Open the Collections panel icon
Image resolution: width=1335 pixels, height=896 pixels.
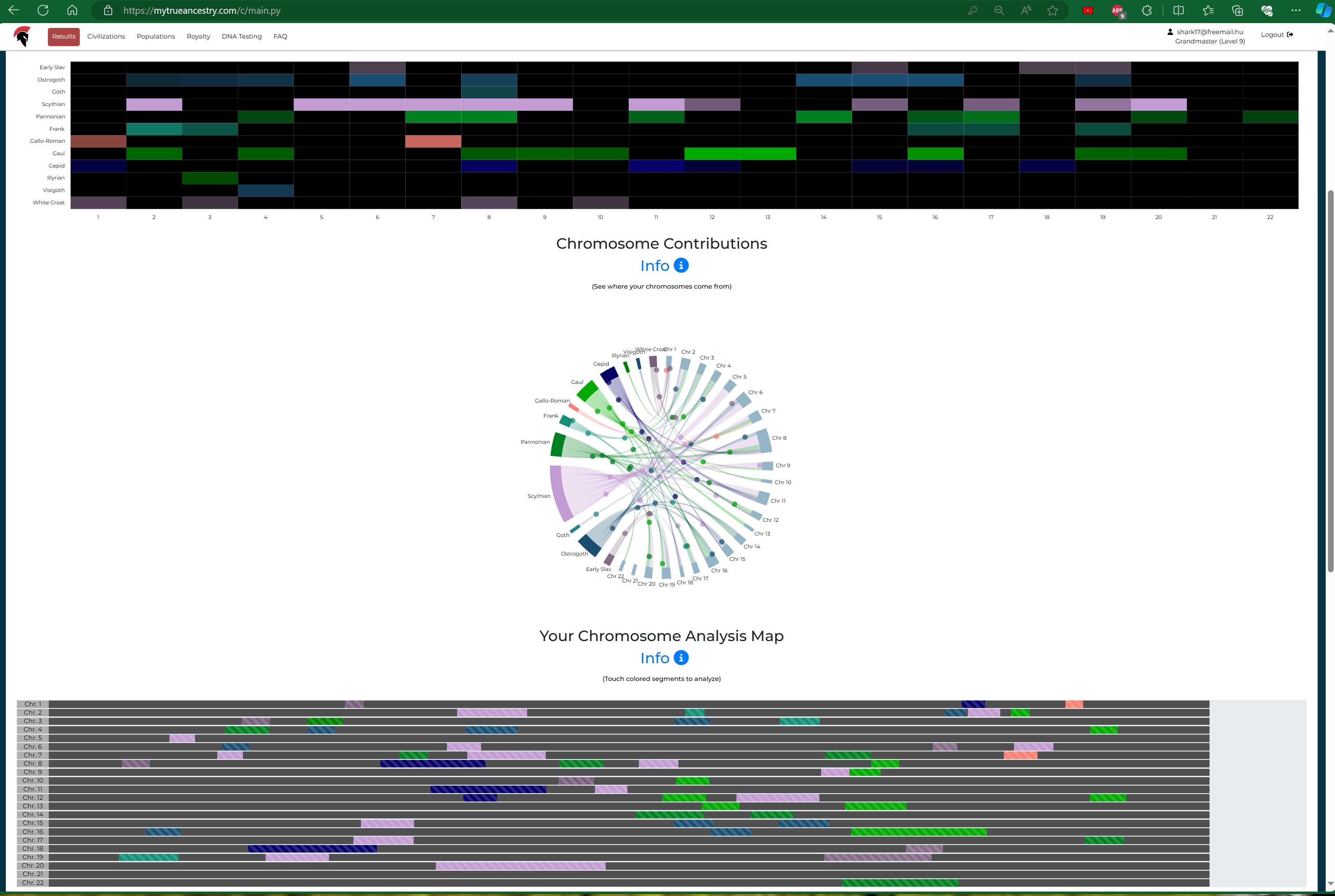1237,11
